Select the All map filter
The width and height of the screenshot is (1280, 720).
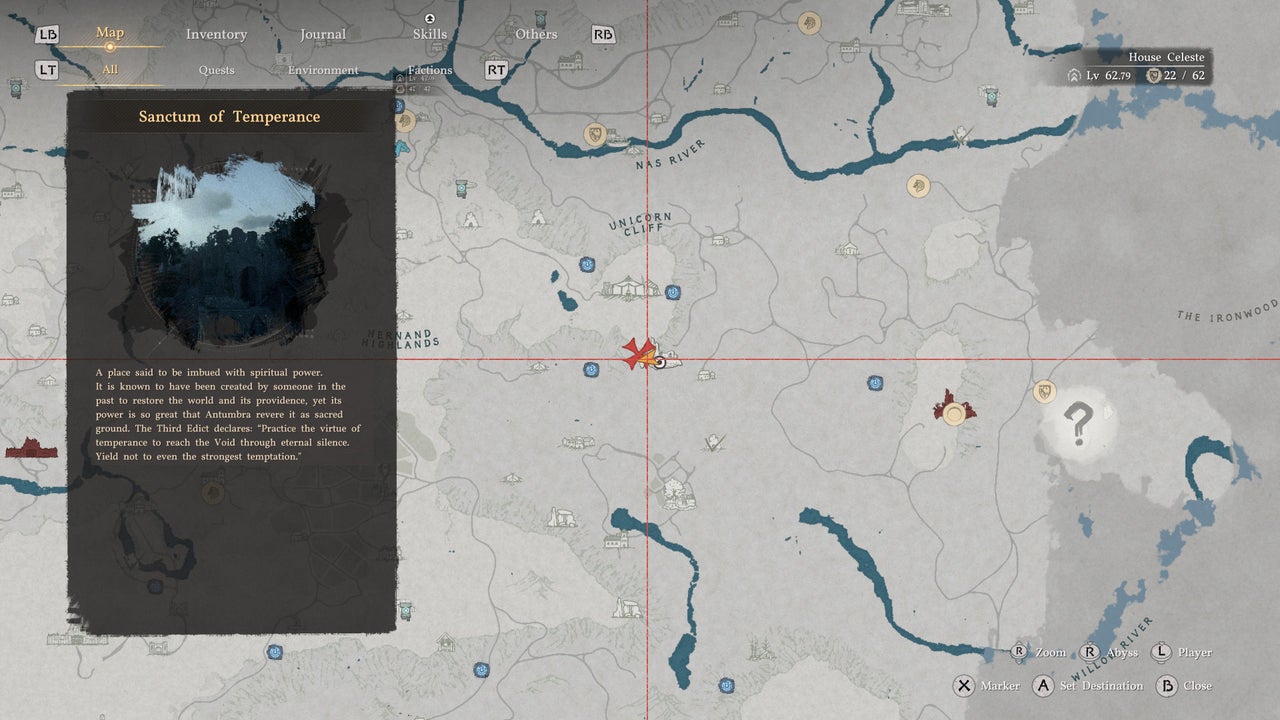point(110,70)
